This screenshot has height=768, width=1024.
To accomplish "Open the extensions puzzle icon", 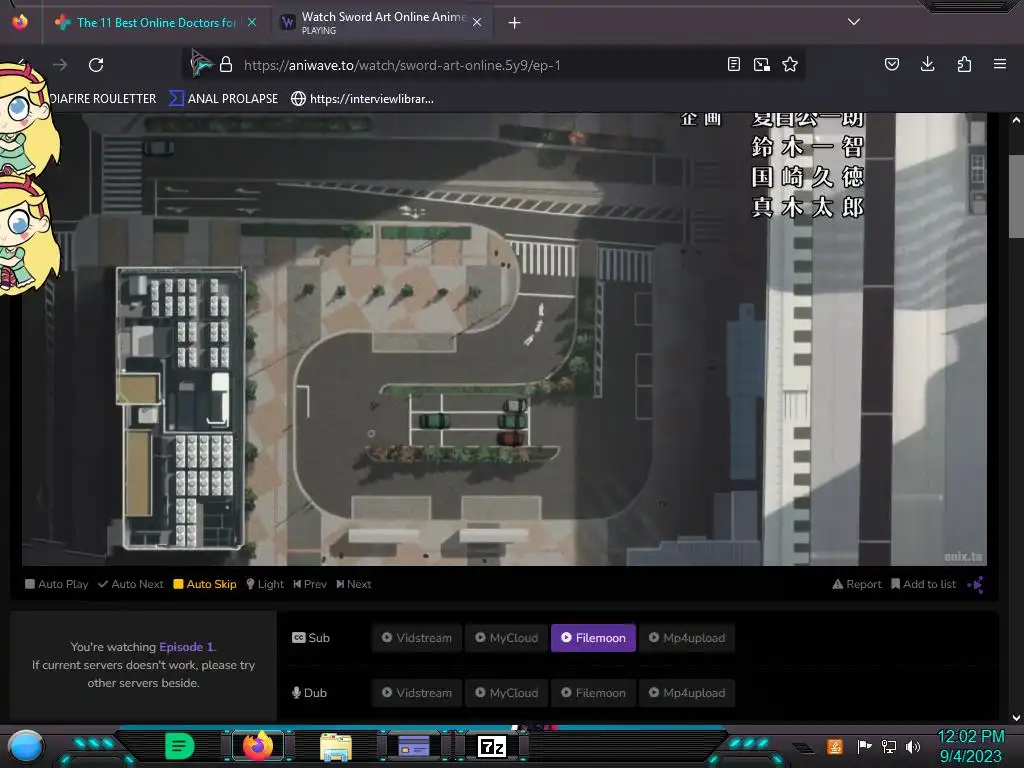I will (964, 64).
